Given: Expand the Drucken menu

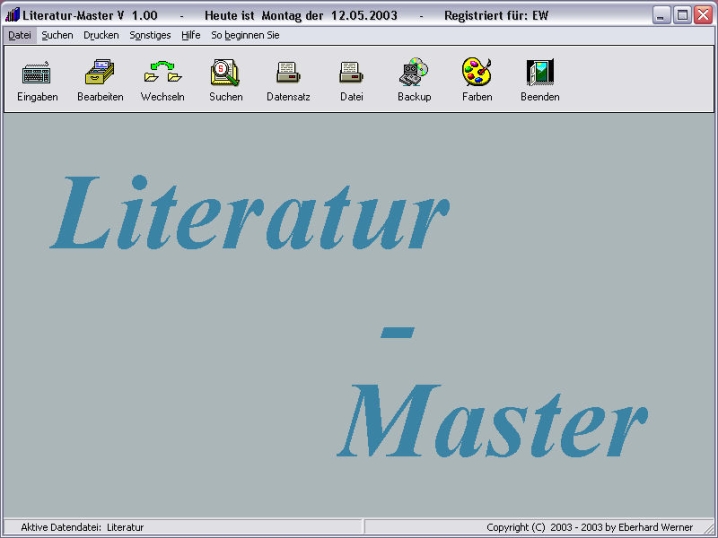Looking at the screenshot, I should pyautogui.click(x=101, y=35).
